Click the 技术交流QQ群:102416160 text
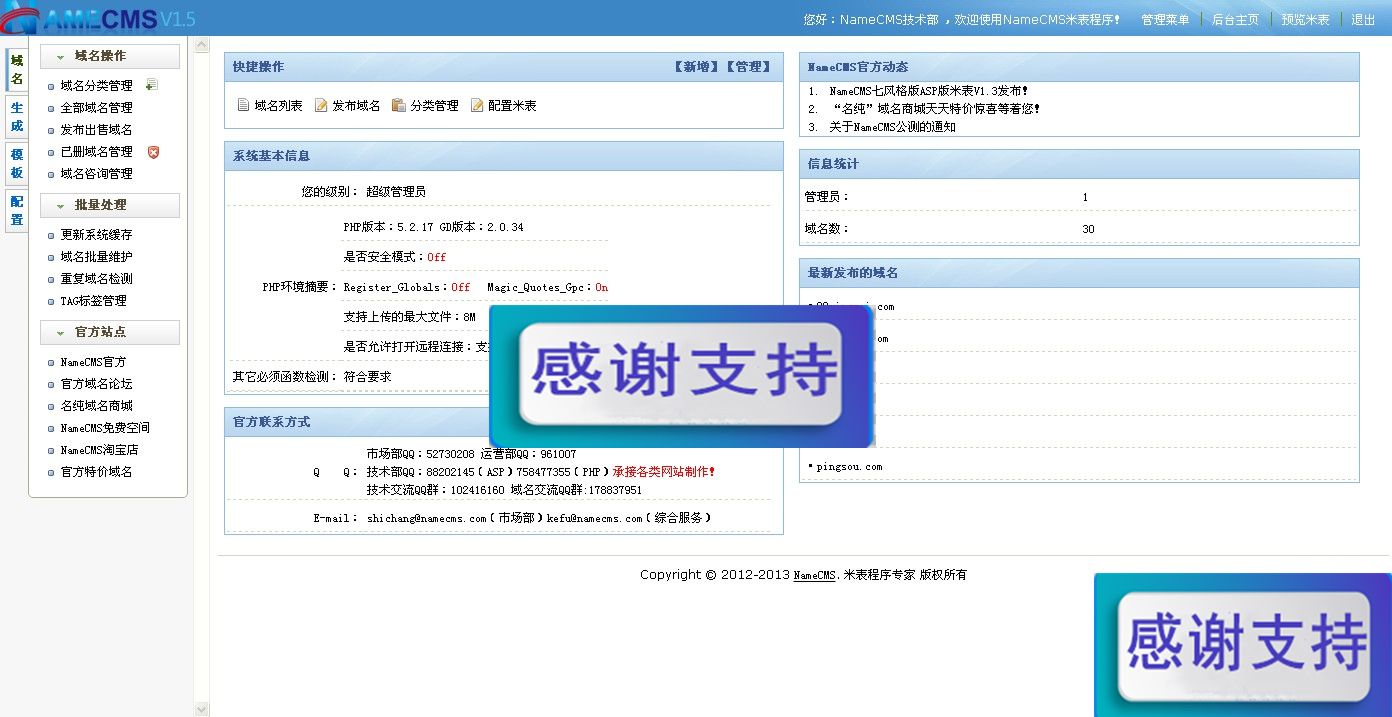Image resolution: width=1392 pixels, height=717 pixels. point(435,490)
